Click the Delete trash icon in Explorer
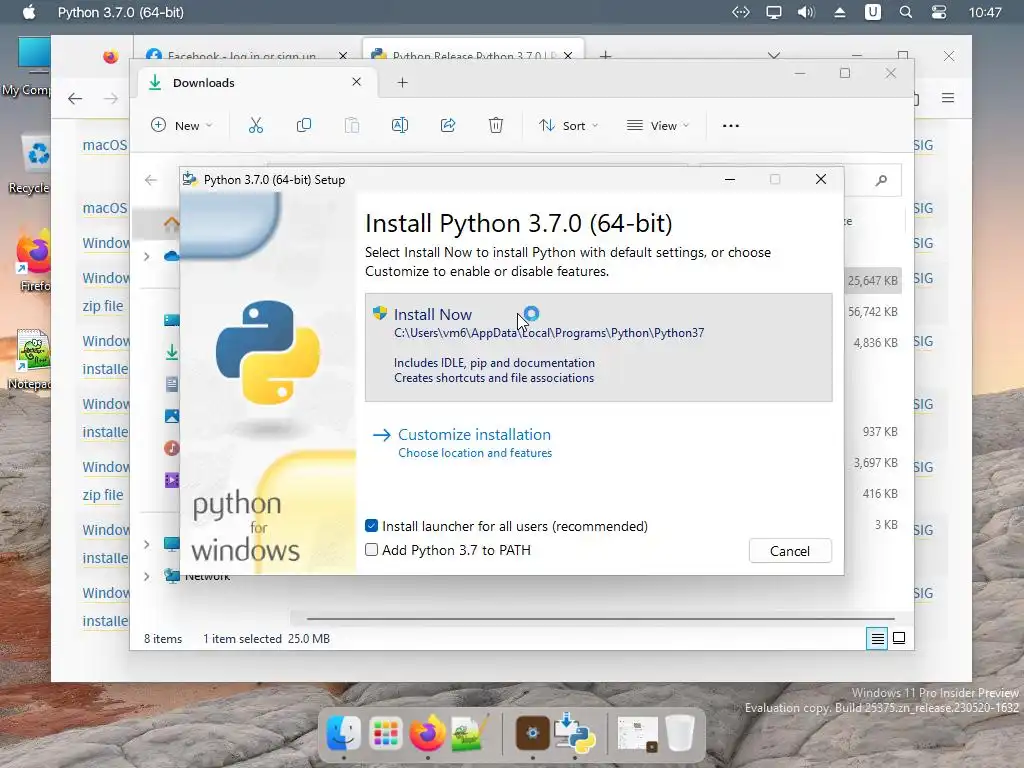The width and height of the screenshot is (1024, 768). pos(496,125)
